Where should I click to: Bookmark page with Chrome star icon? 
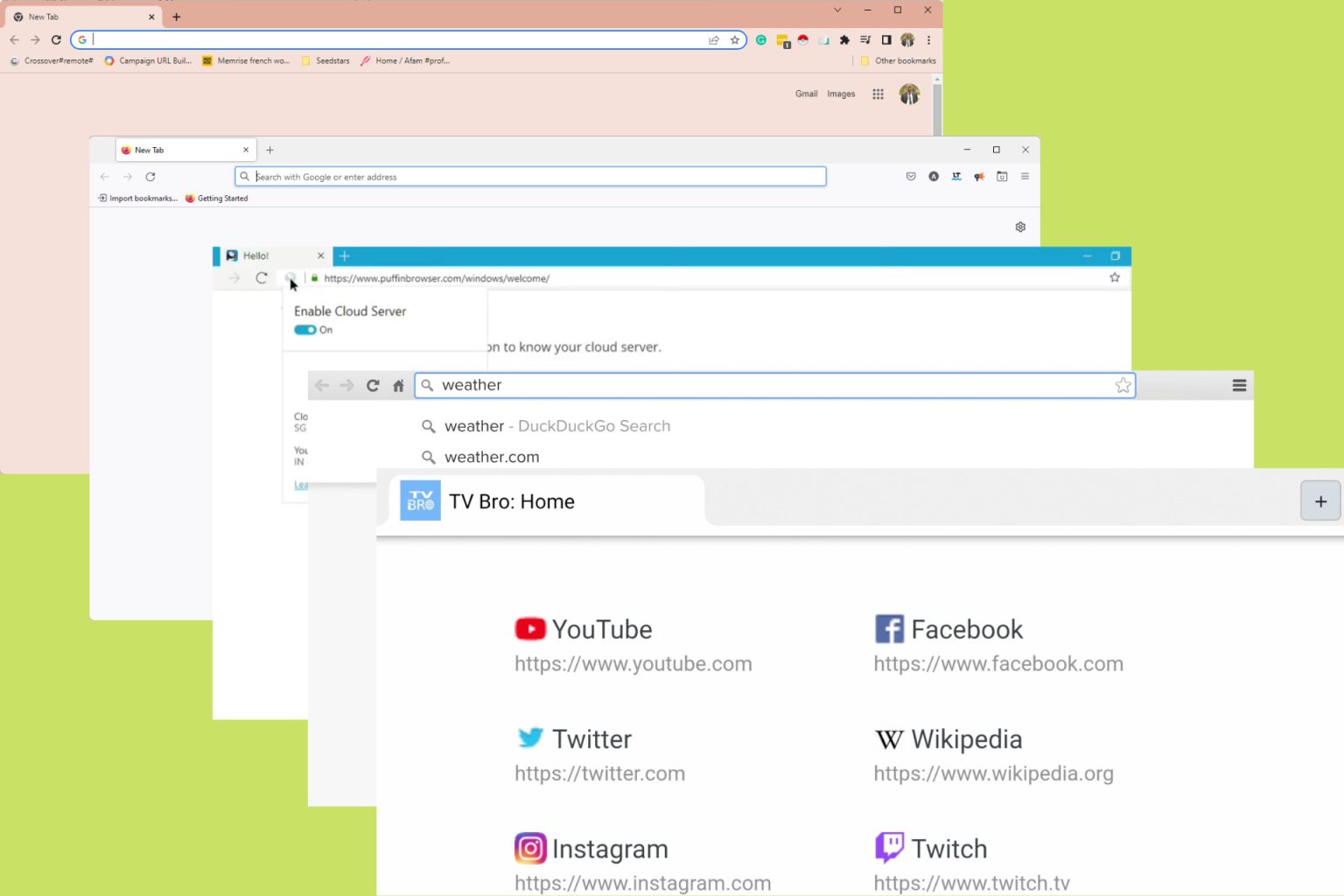[x=735, y=40]
